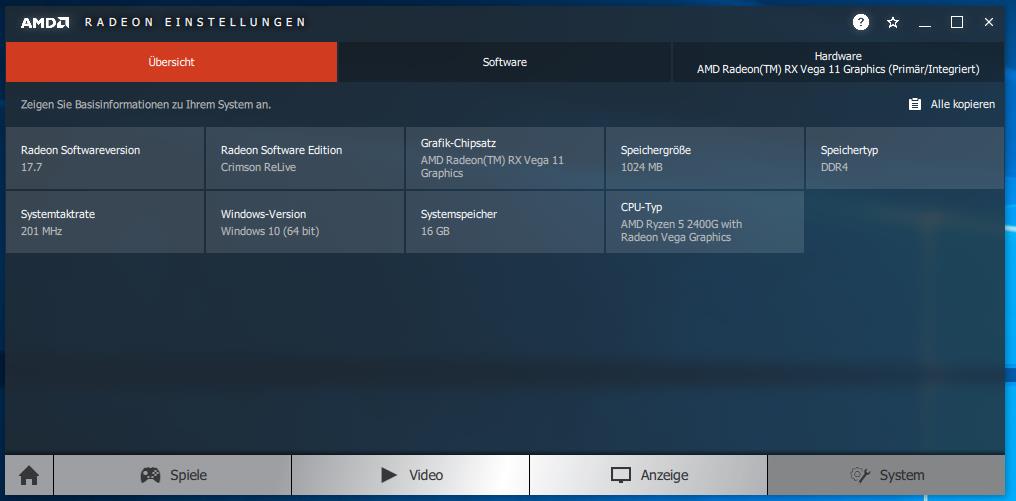
Task: Maximize the Radeon Einstellungen window
Action: point(957,23)
